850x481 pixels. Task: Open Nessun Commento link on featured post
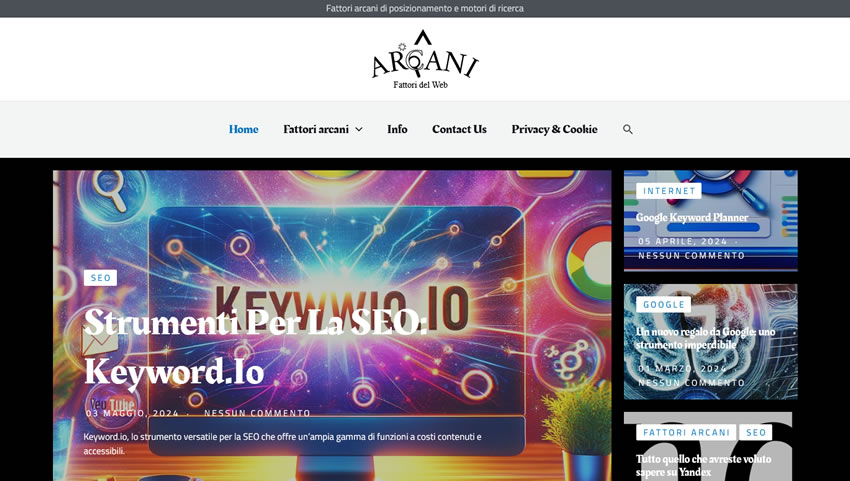pyautogui.click(x=257, y=413)
